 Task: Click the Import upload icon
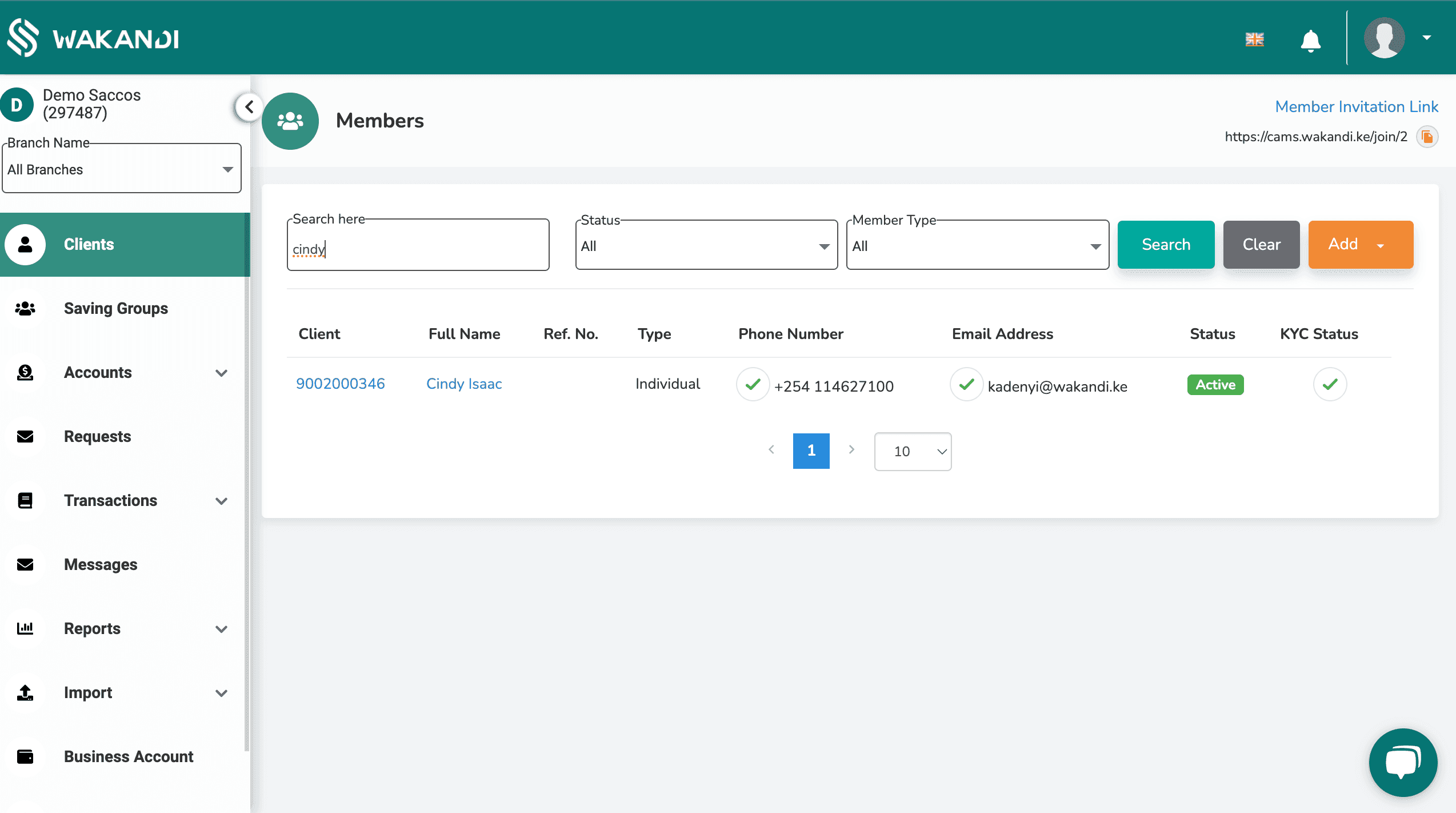click(25, 692)
